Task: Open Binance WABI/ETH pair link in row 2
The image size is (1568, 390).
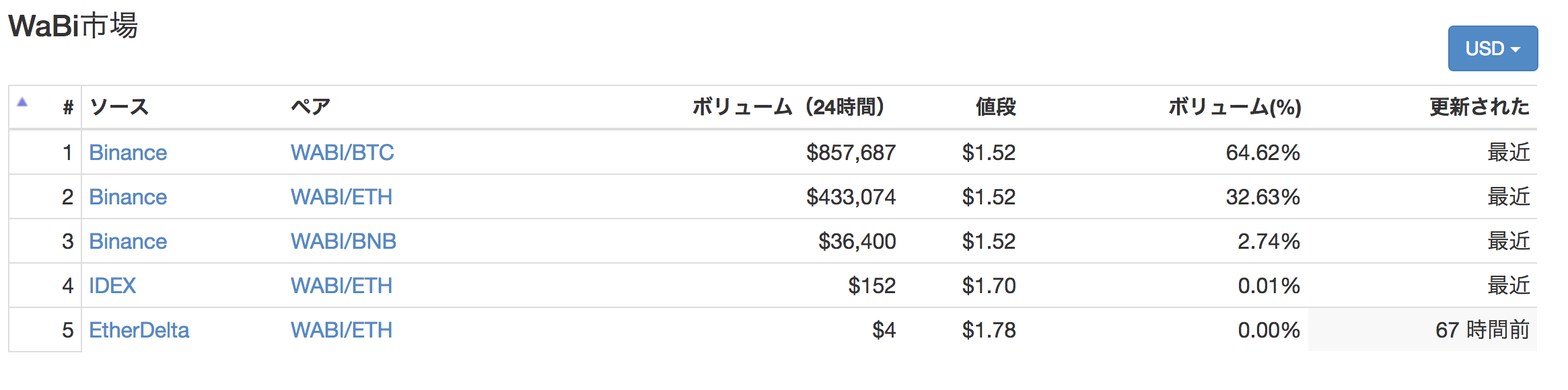Action: [341, 197]
